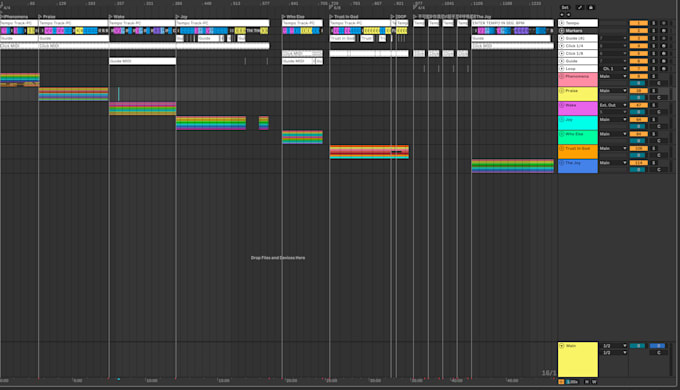Click the lock envelopes icon
This screenshot has width=680, height=390.
click(x=591, y=7)
